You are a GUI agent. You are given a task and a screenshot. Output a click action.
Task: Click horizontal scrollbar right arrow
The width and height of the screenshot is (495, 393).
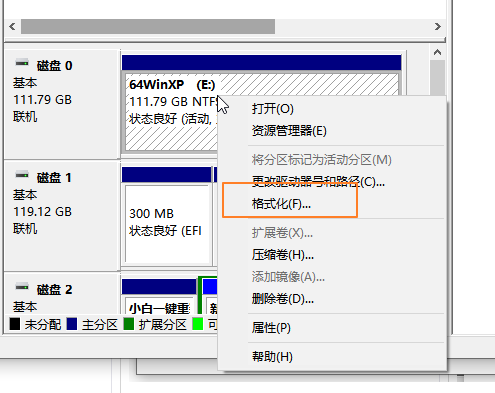pyautogui.click(x=438, y=26)
